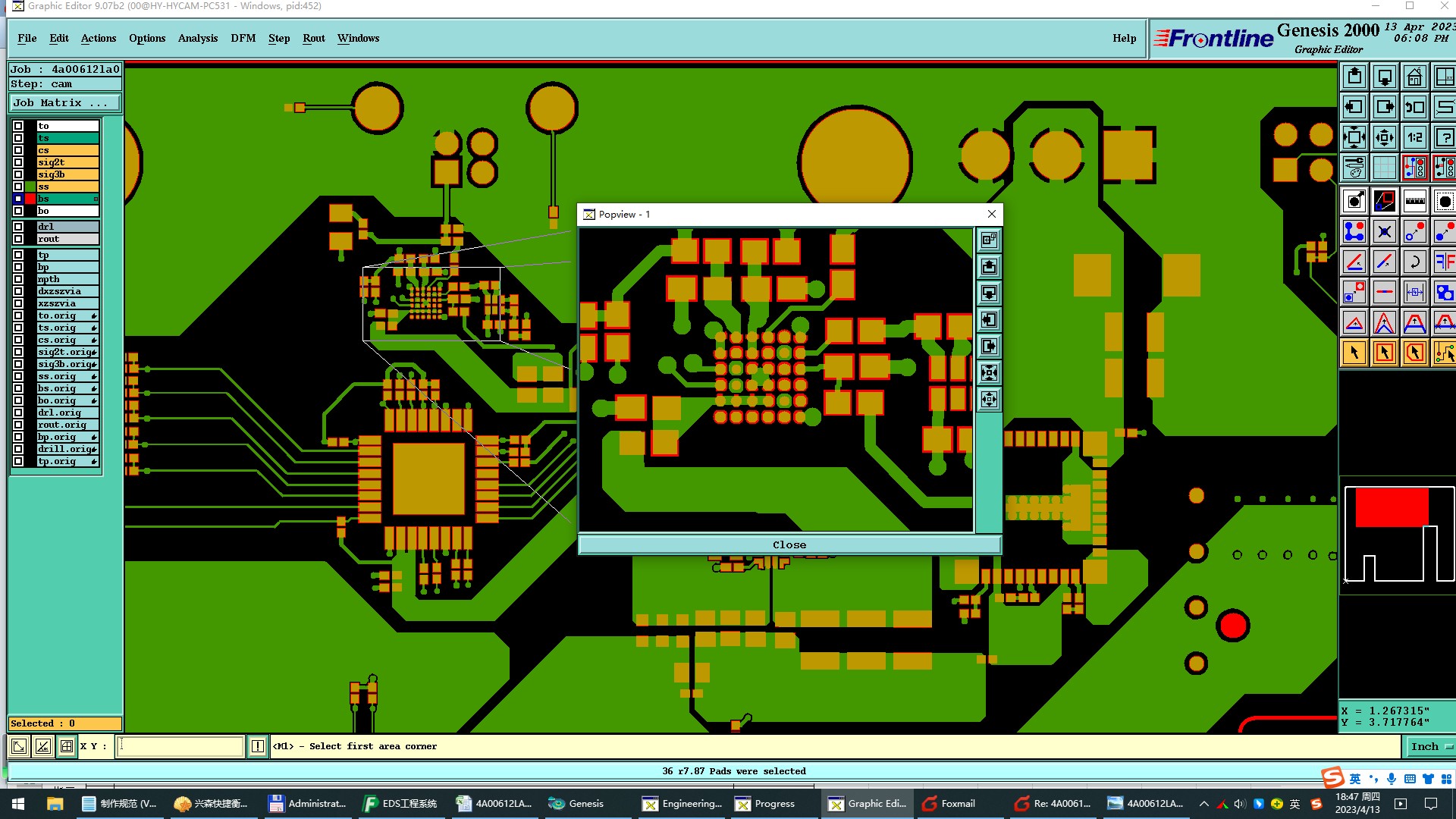The height and width of the screenshot is (819, 1456).
Task: Select the measurement ruler tool
Action: (x=1414, y=202)
